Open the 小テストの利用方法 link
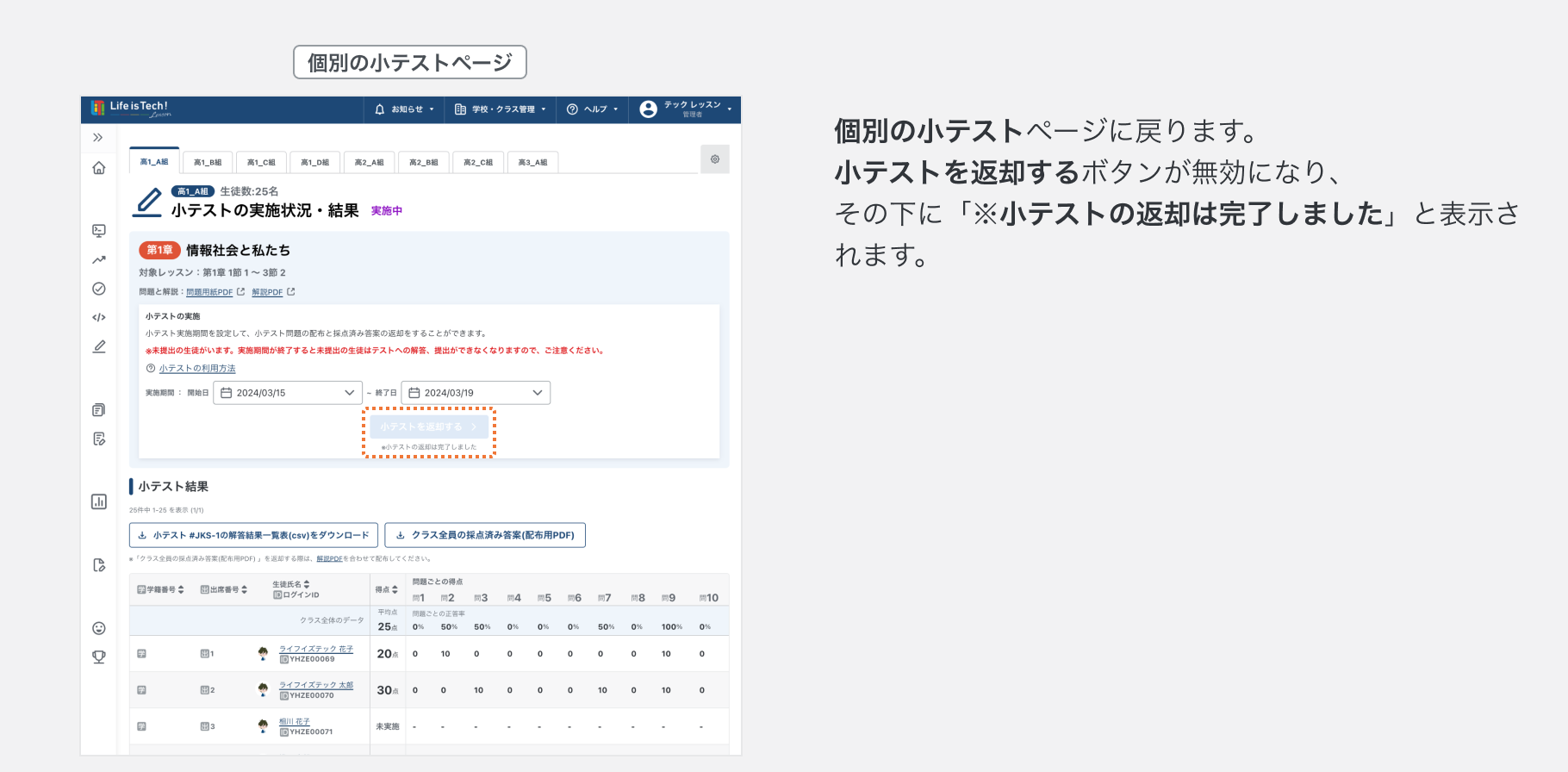The width and height of the screenshot is (1568, 772). tap(197, 369)
